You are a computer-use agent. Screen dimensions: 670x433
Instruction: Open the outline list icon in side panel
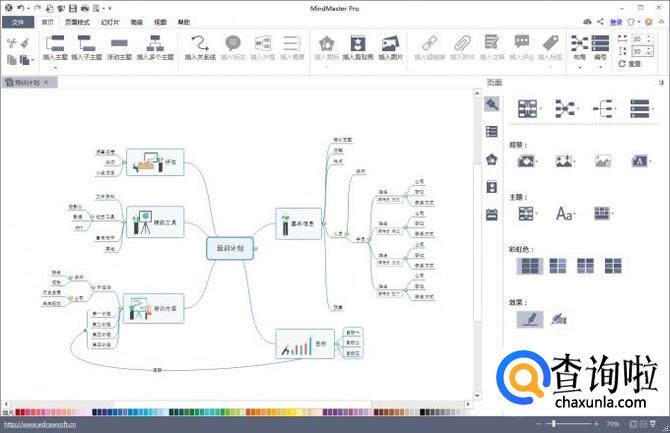point(491,131)
